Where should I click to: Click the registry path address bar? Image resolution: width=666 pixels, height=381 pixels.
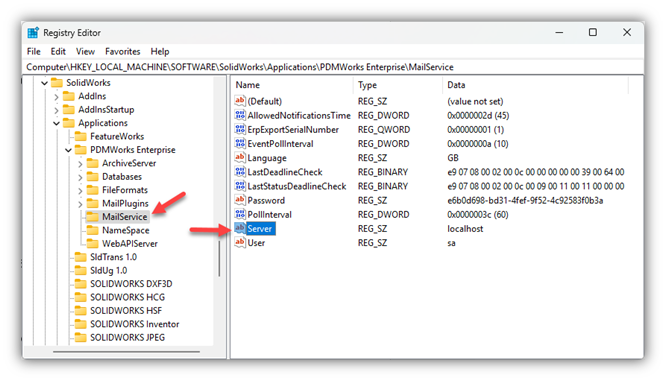333,67
